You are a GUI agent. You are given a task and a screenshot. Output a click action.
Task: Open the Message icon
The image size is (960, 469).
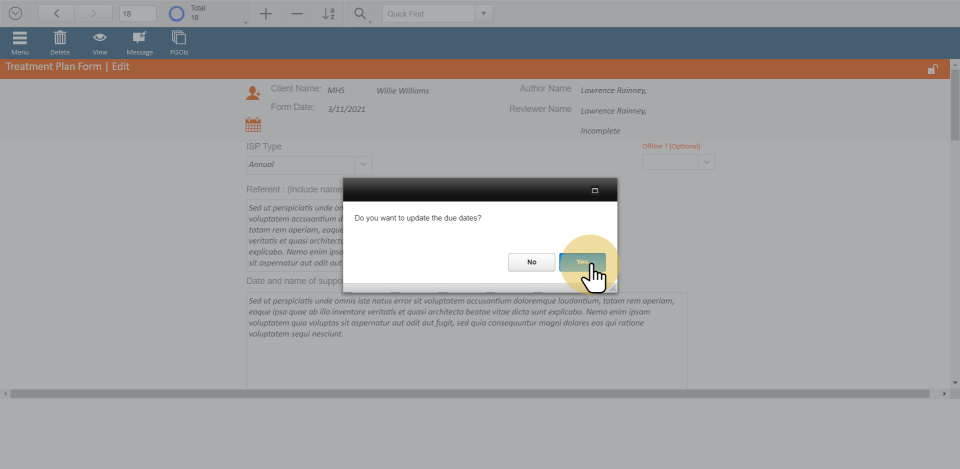pyautogui.click(x=139, y=39)
